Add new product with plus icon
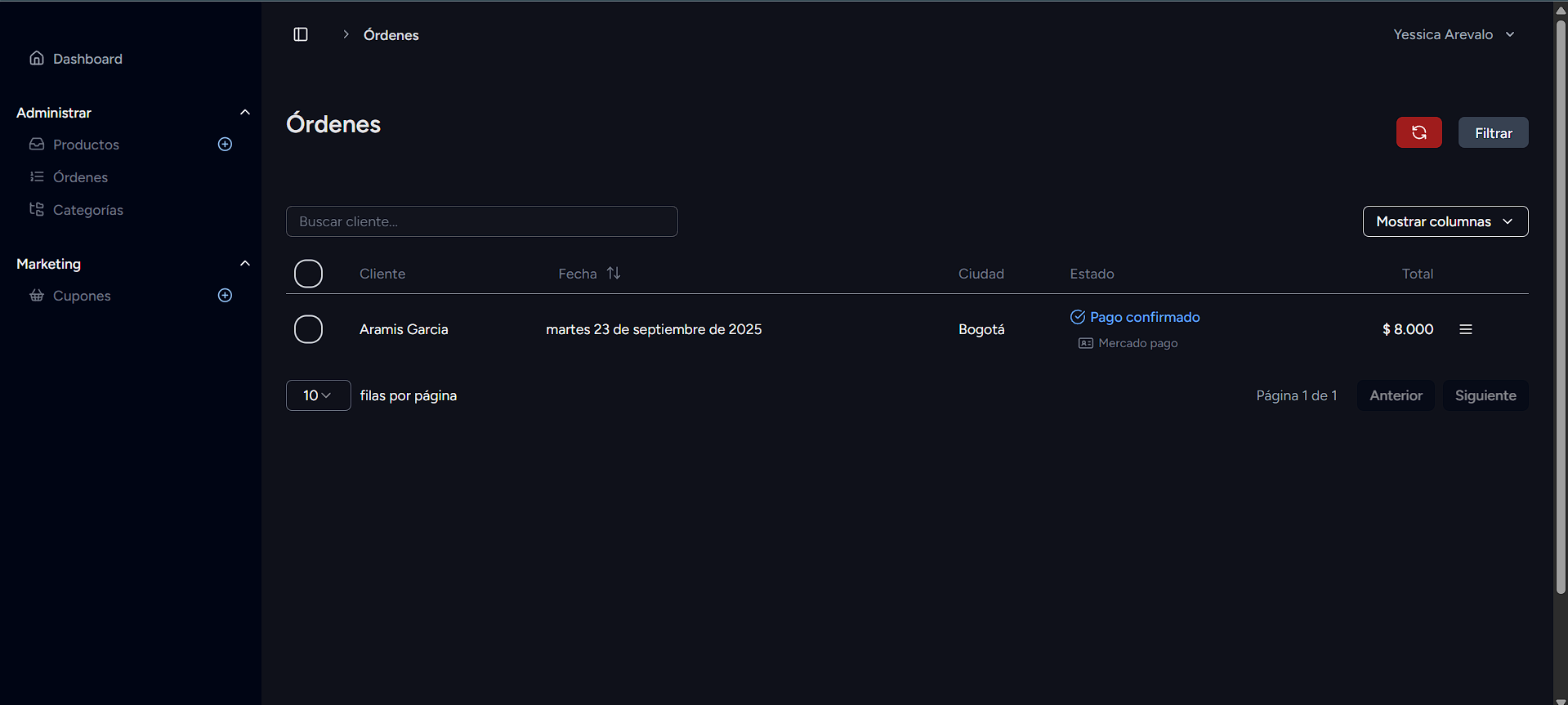The width and height of the screenshot is (1568, 705). 226,145
